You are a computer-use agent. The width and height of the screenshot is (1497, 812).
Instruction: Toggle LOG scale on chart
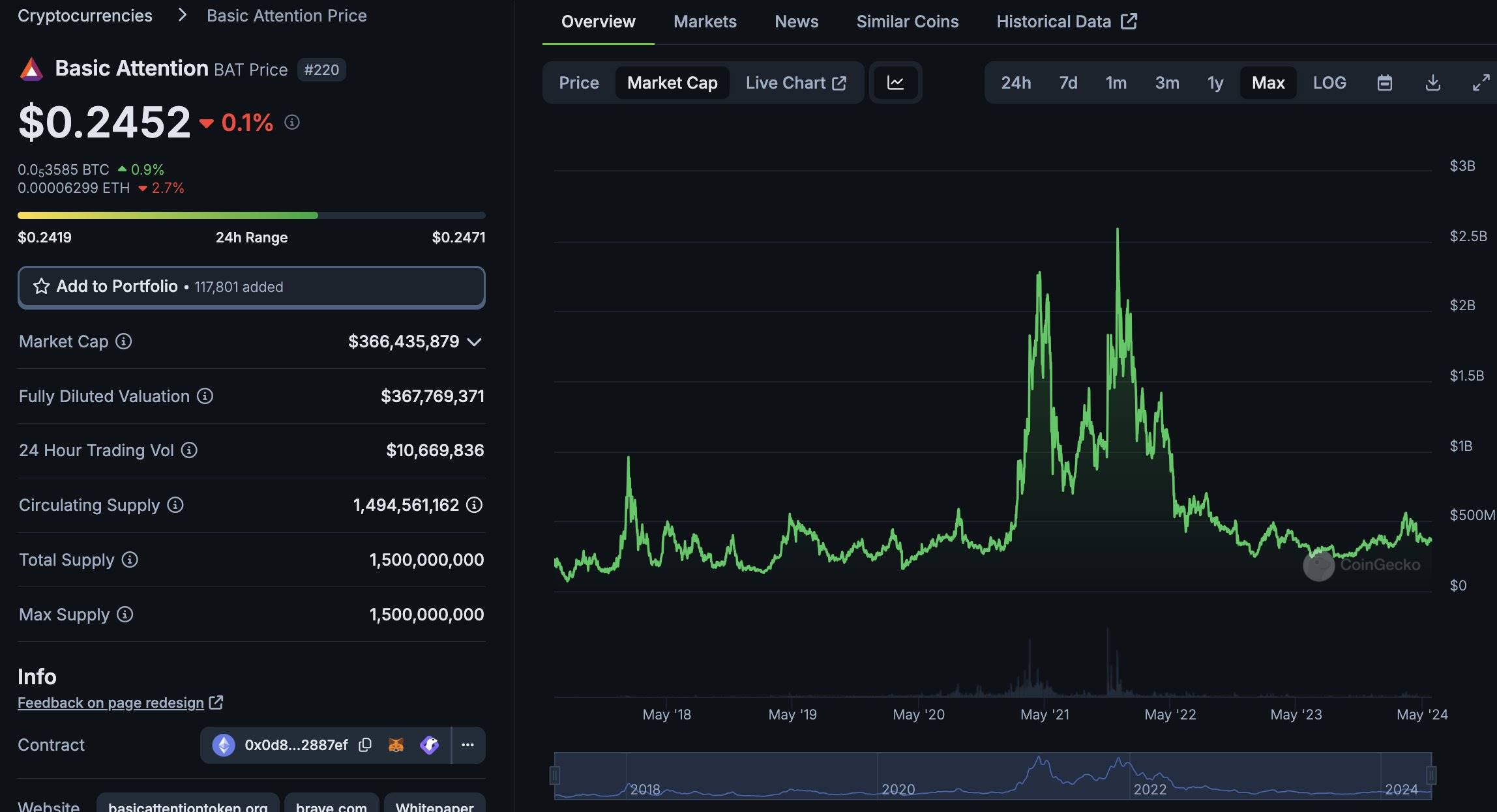(x=1329, y=83)
